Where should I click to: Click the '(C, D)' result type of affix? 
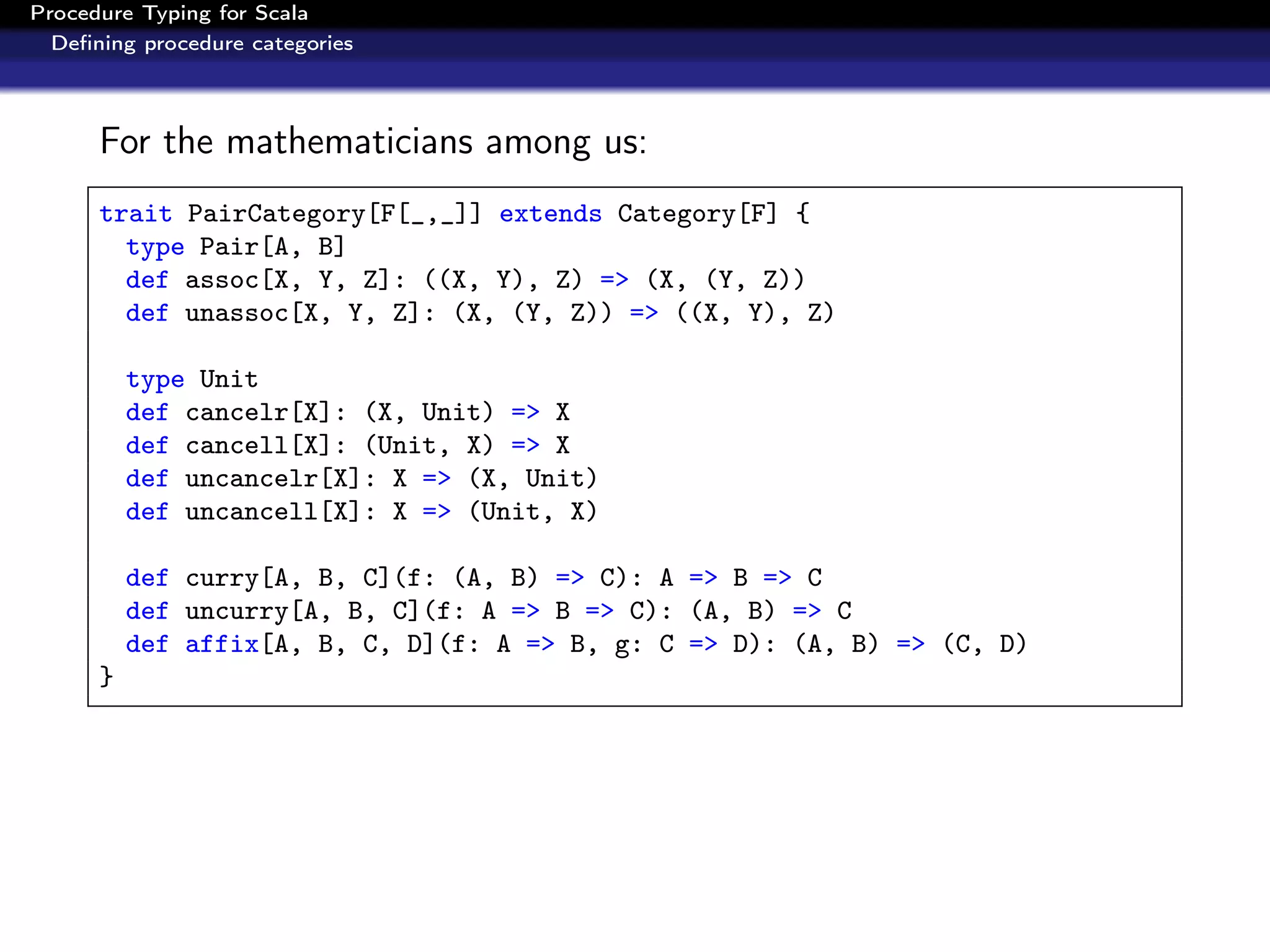point(984,645)
